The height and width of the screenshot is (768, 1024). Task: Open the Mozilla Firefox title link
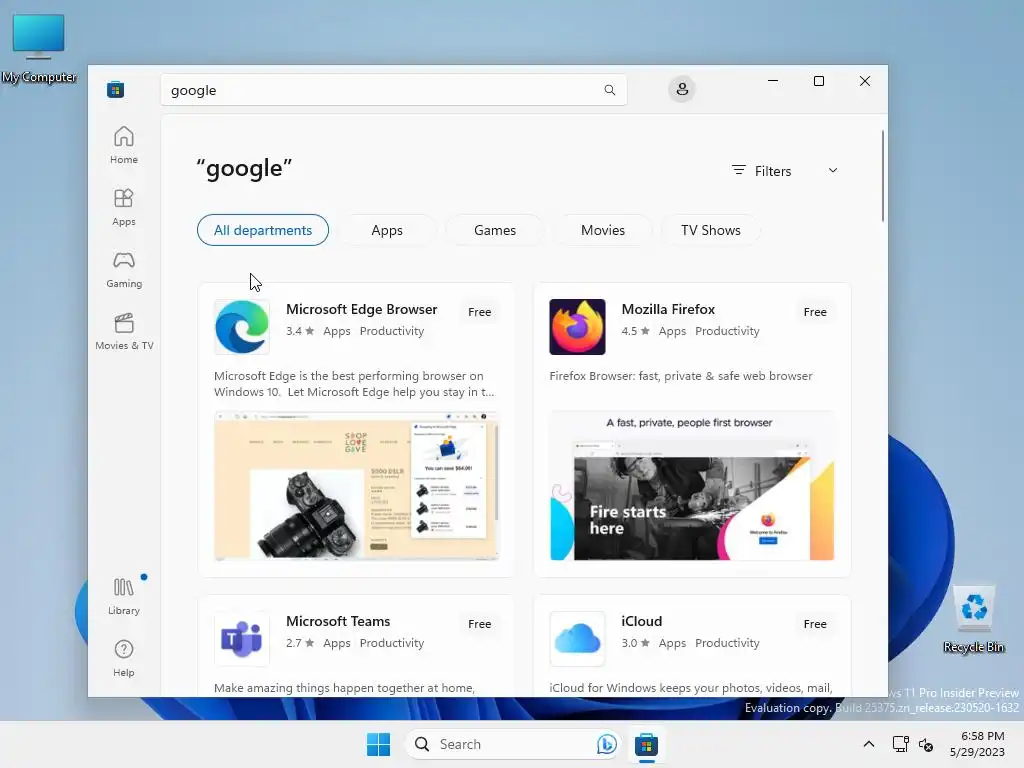(668, 310)
